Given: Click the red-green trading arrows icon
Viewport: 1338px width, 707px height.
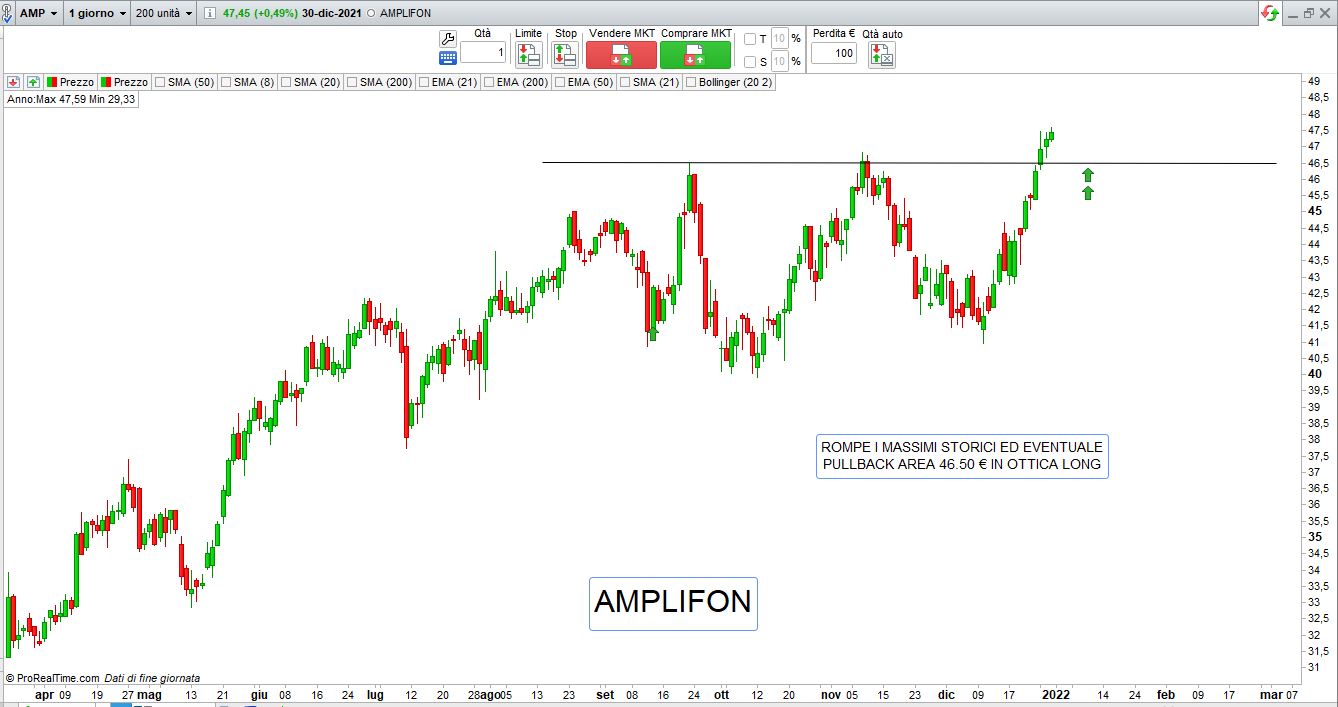Looking at the screenshot, I should (1270, 13).
